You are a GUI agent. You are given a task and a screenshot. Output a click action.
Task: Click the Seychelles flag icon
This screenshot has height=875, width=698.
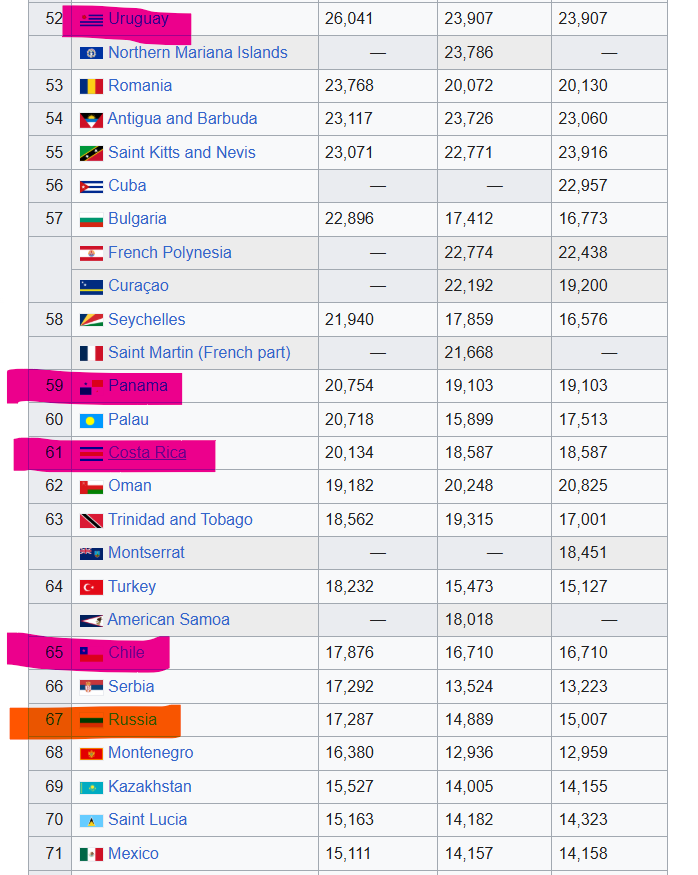click(x=91, y=320)
